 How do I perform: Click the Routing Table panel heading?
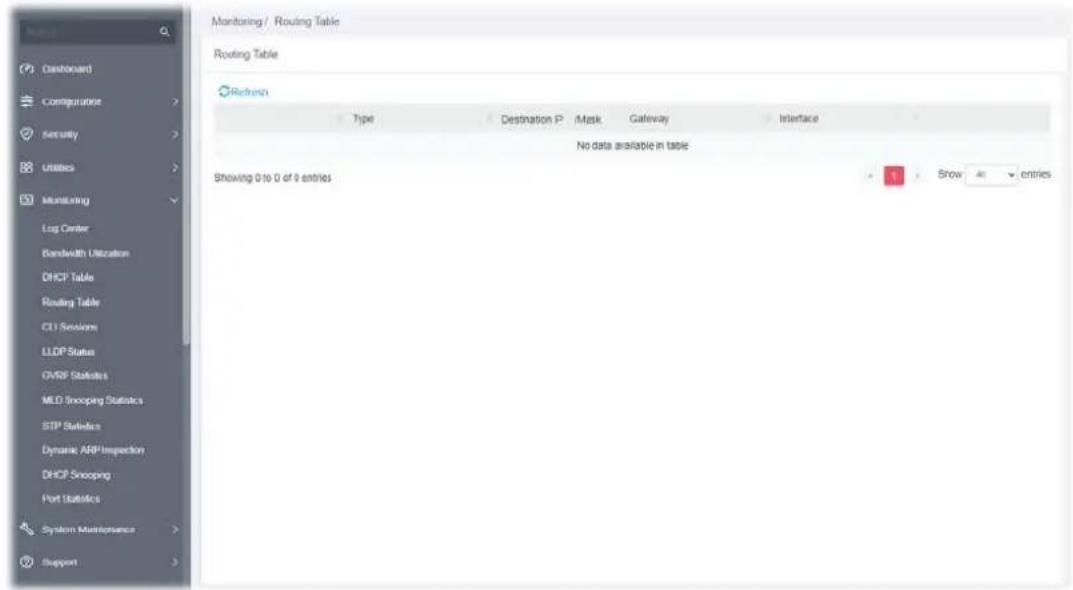246,54
